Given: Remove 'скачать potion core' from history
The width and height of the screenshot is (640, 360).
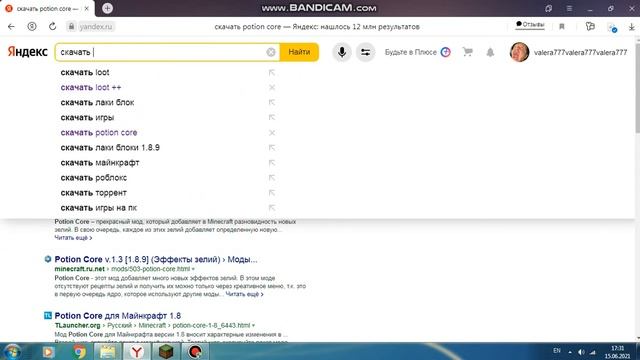Looking at the screenshot, I should click(x=272, y=133).
